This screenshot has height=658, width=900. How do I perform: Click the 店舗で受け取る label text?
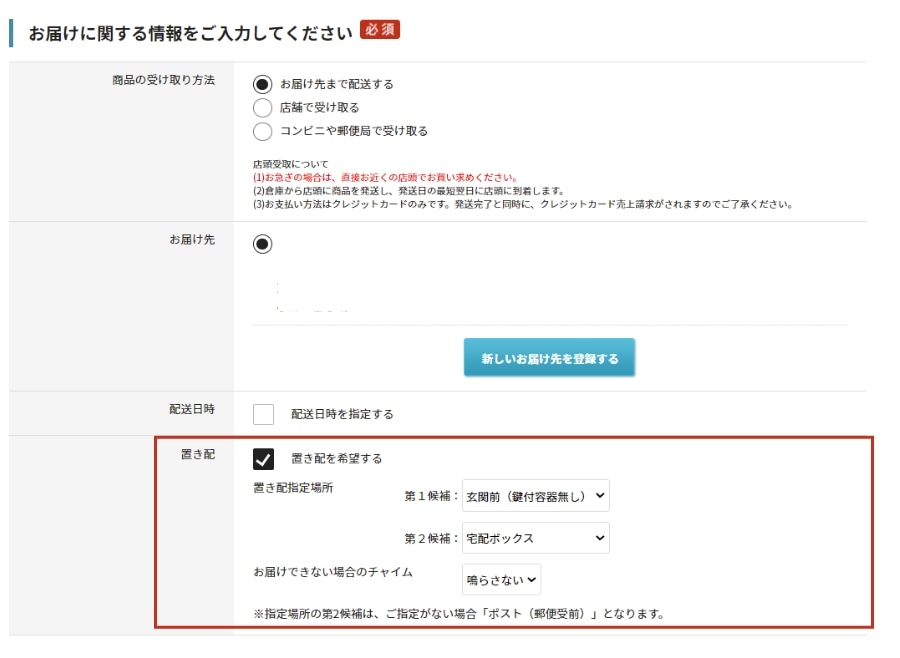319,108
